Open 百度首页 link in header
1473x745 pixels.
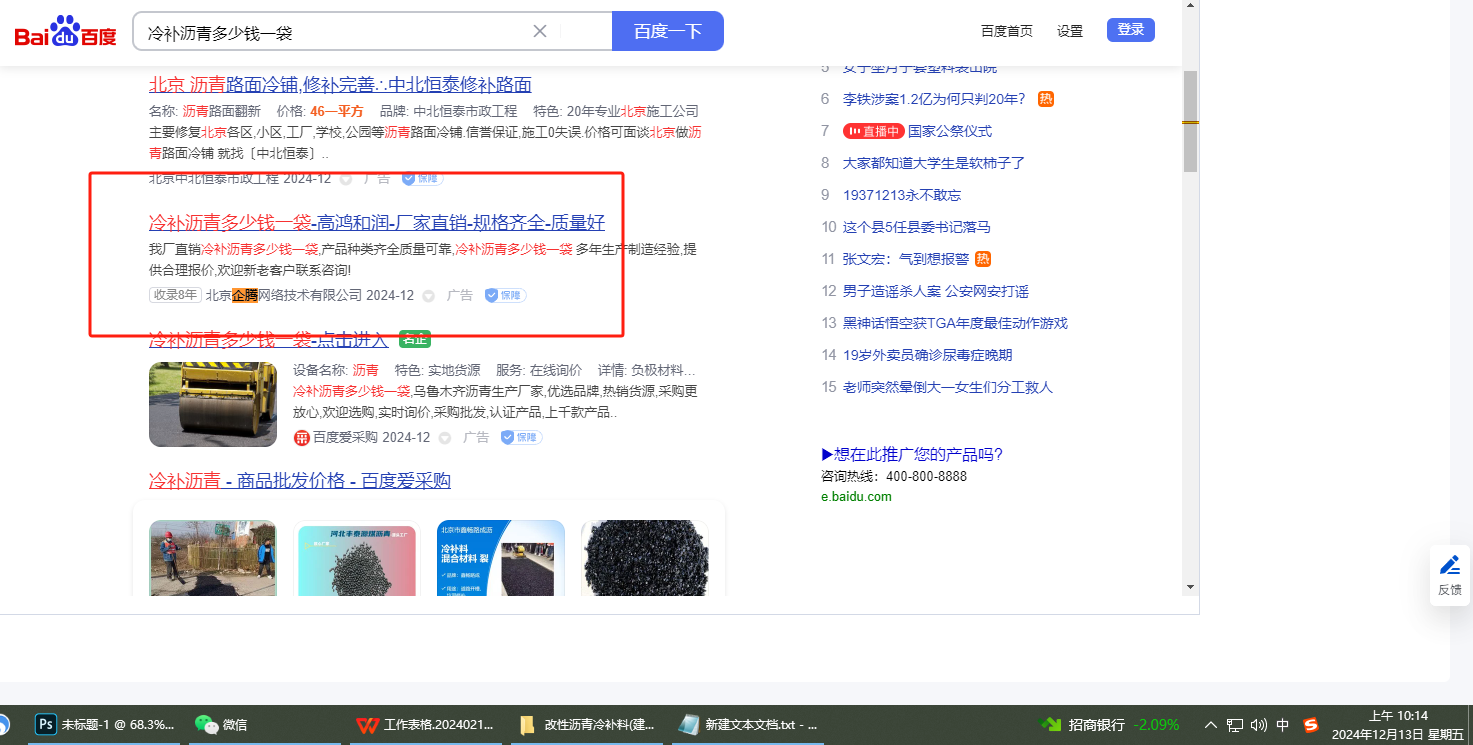tap(1007, 31)
